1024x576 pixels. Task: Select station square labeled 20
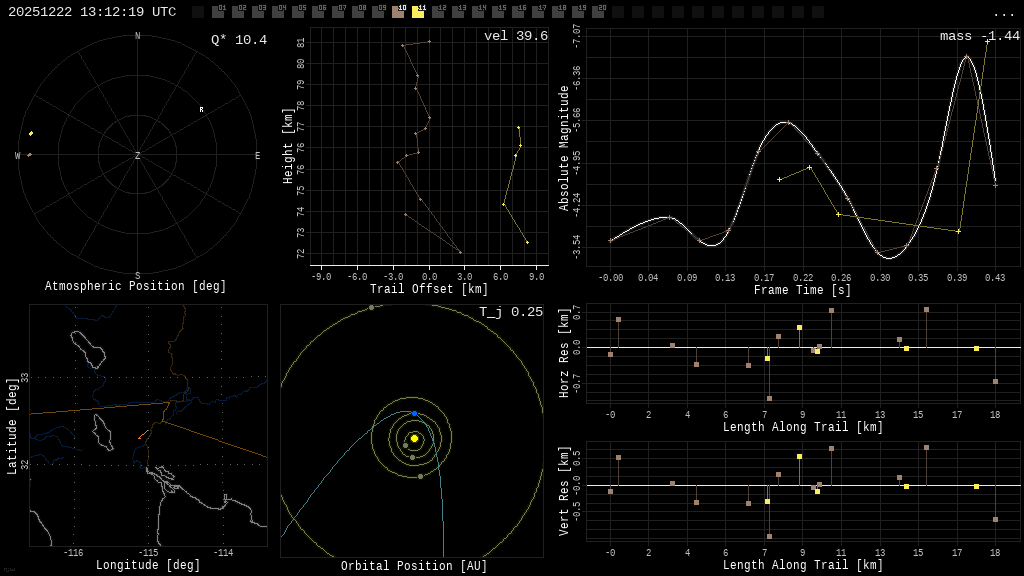pos(598,12)
